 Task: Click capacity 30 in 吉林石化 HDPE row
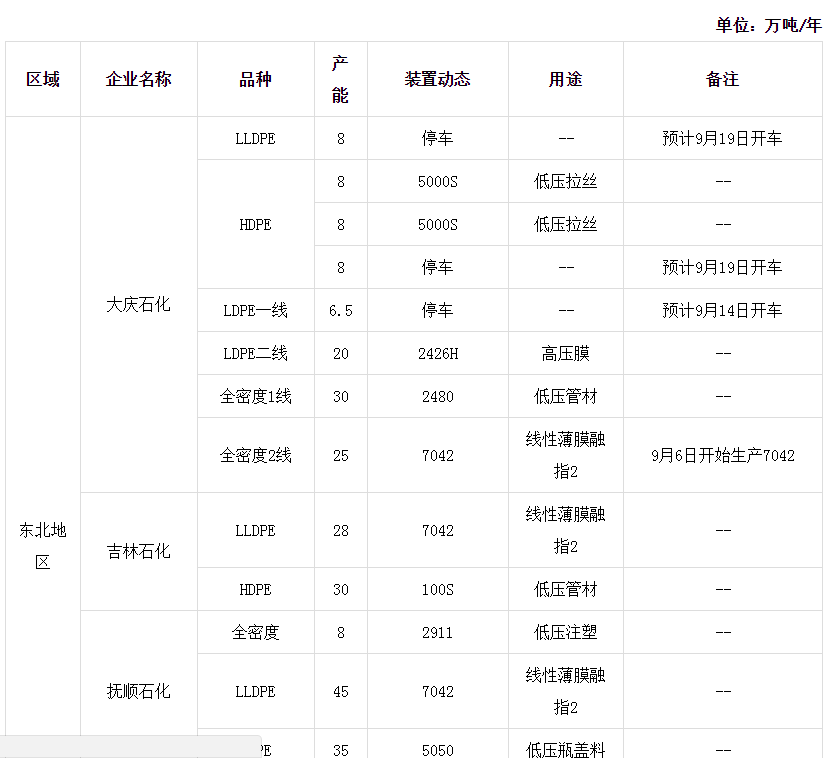pos(341,589)
